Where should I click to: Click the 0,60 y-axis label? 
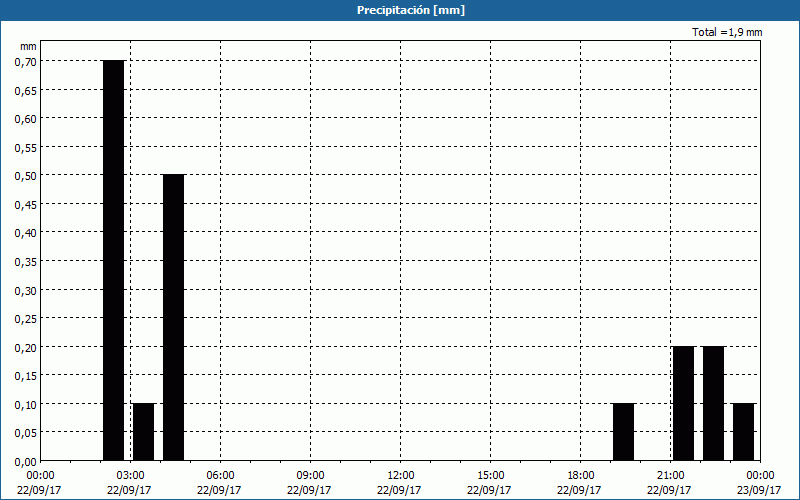click(x=28, y=119)
